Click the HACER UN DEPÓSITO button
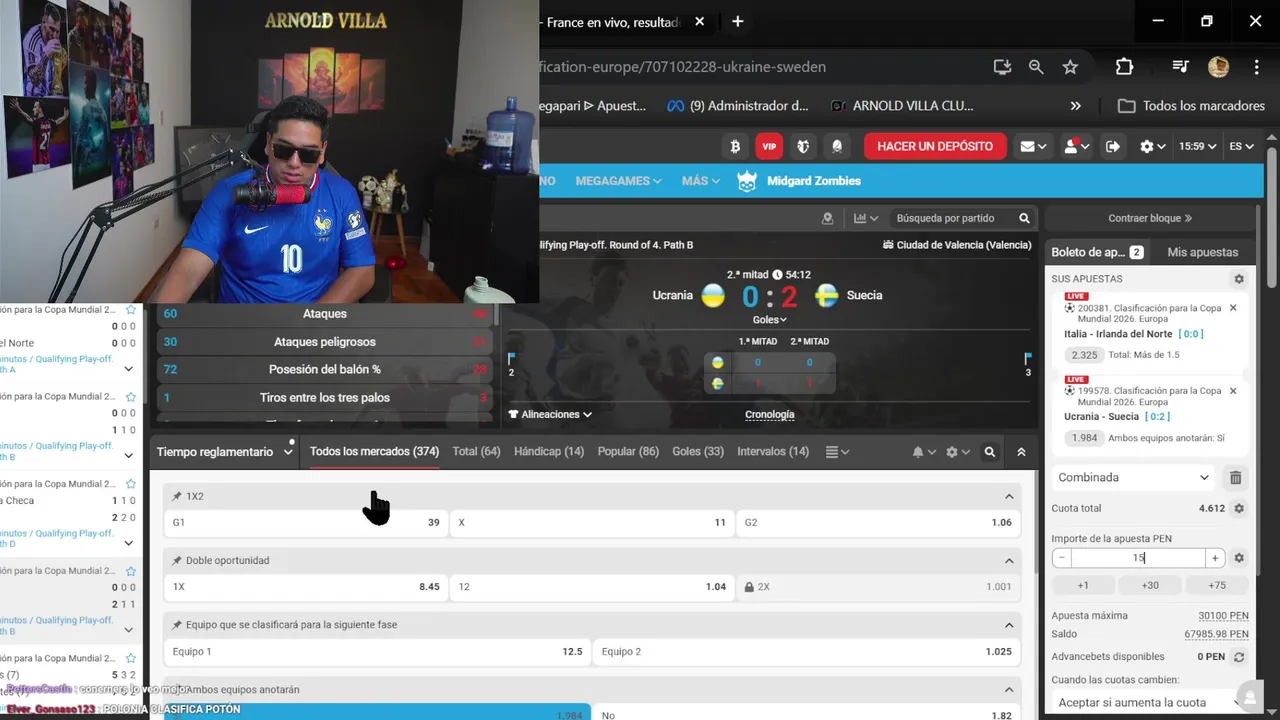The image size is (1280, 720). (935, 146)
